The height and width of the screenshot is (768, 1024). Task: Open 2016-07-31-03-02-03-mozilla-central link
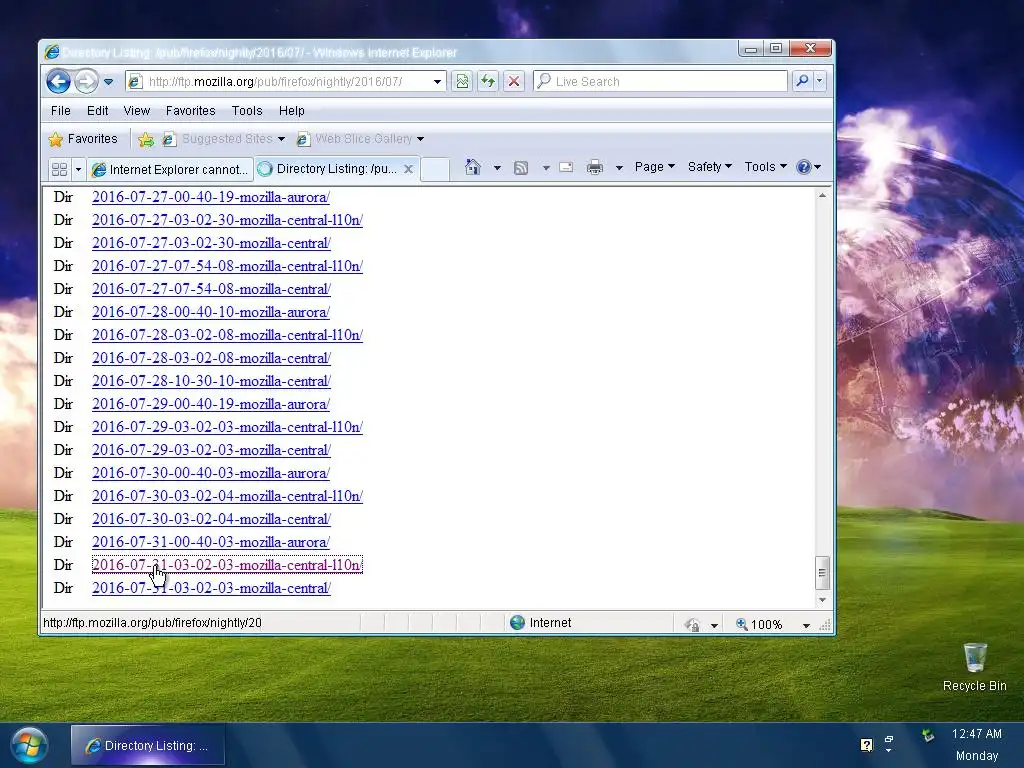(x=212, y=588)
